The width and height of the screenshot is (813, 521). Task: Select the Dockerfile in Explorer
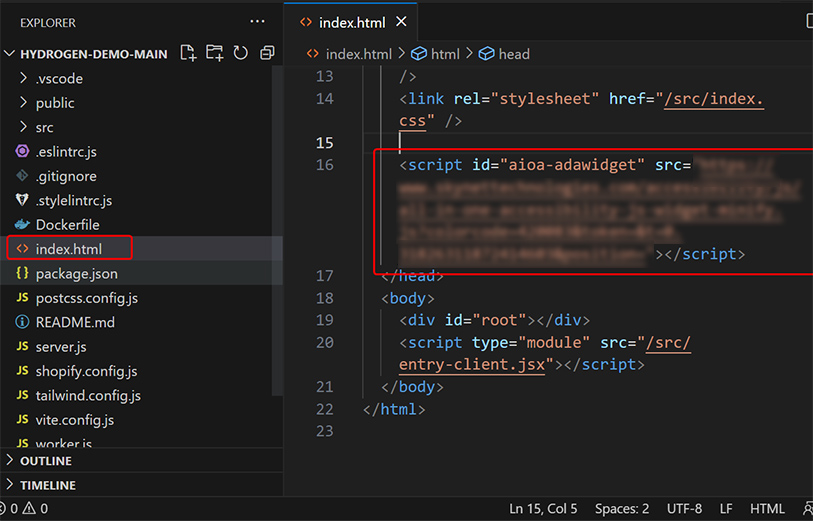coord(67,225)
